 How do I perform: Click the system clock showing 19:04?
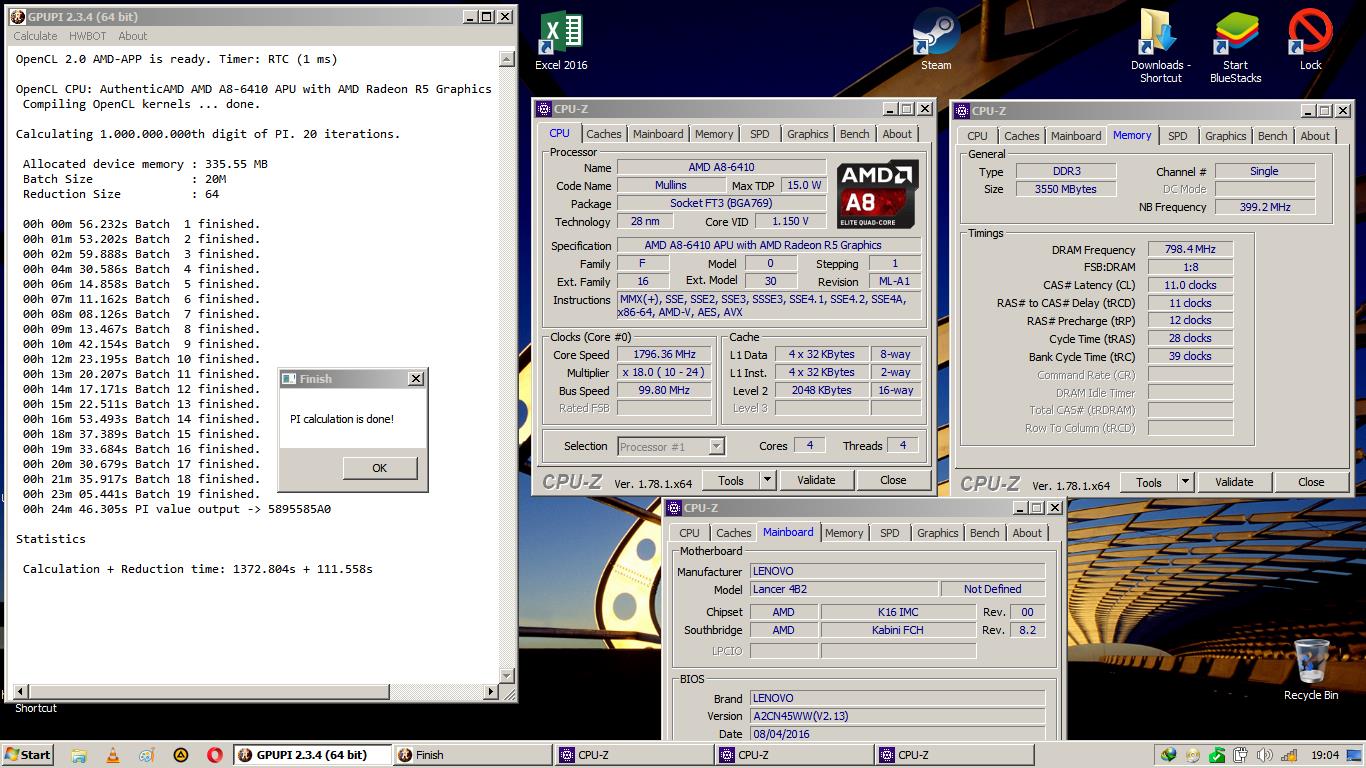click(1324, 755)
